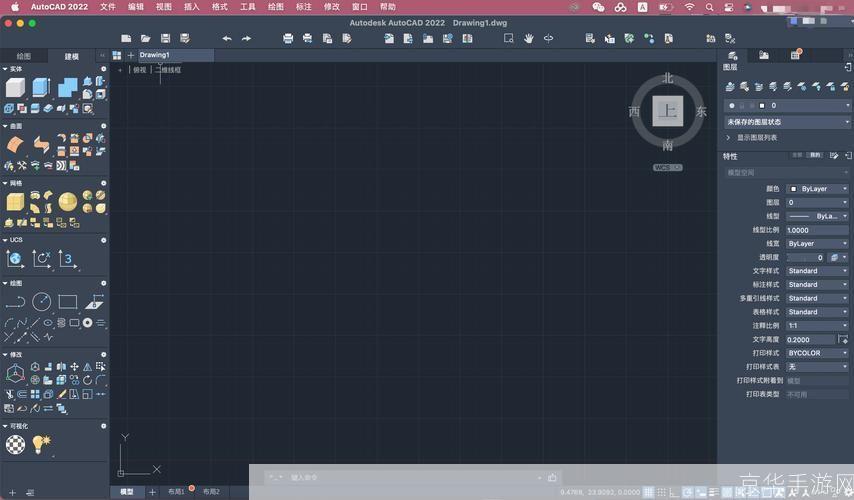Screen dimensions: 854x500
Task: Select the Move tool with four arrows
Action: pos(74,367)
